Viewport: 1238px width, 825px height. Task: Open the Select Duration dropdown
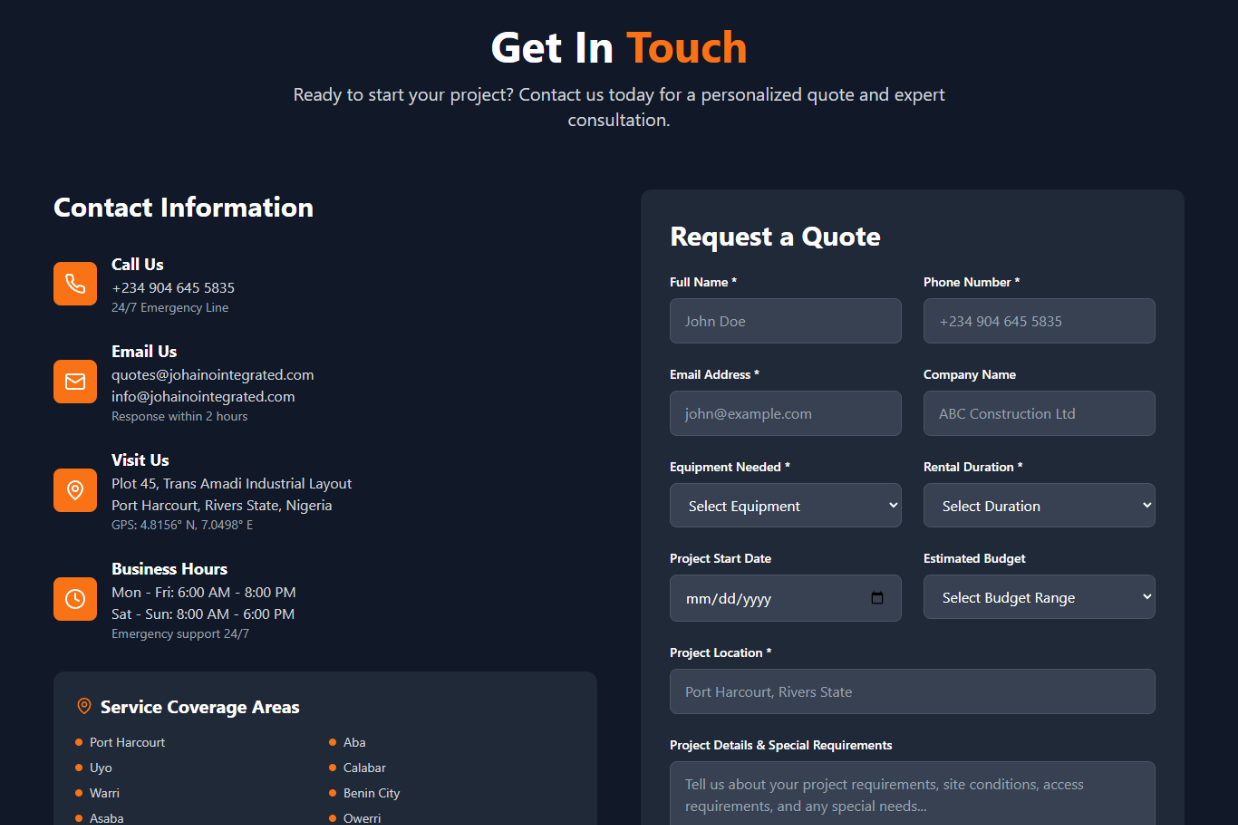pos(1039,505)
